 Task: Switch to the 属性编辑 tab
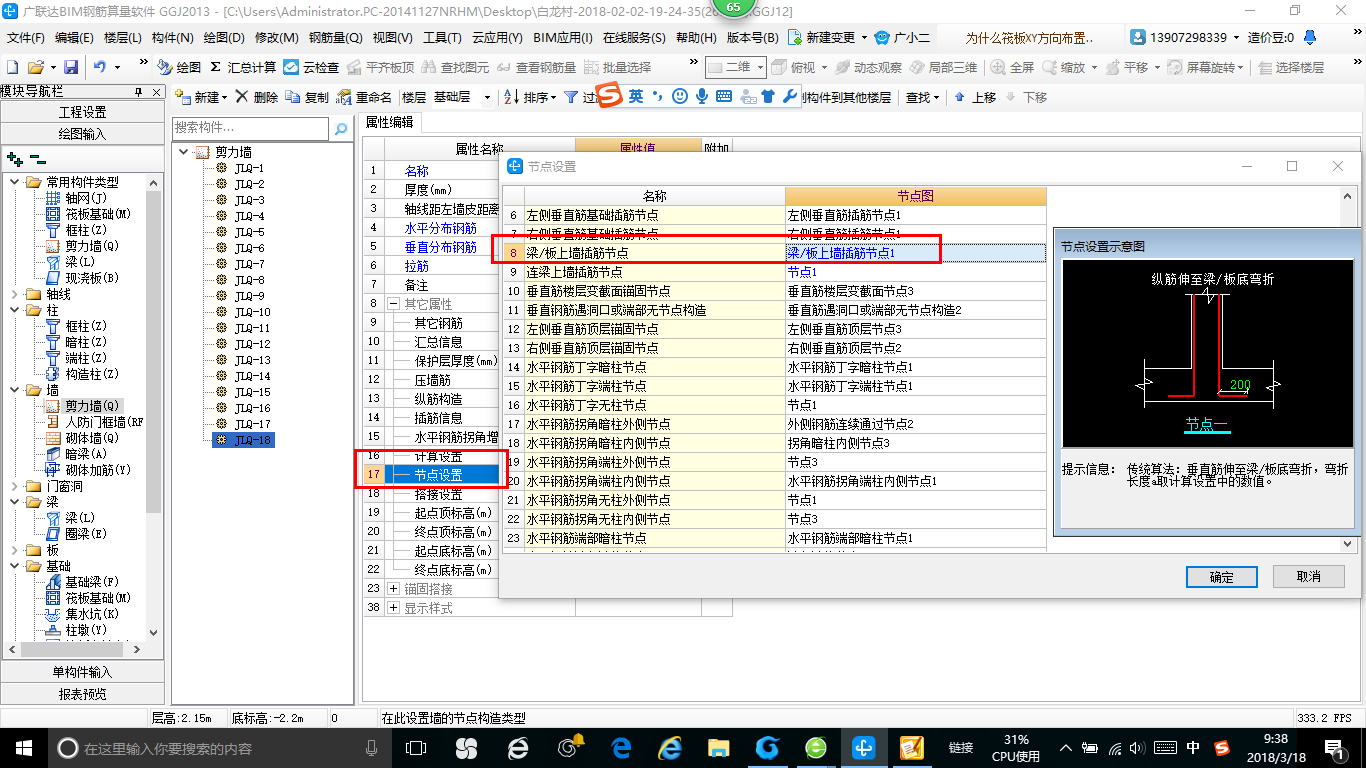click(x=389, y=123)
